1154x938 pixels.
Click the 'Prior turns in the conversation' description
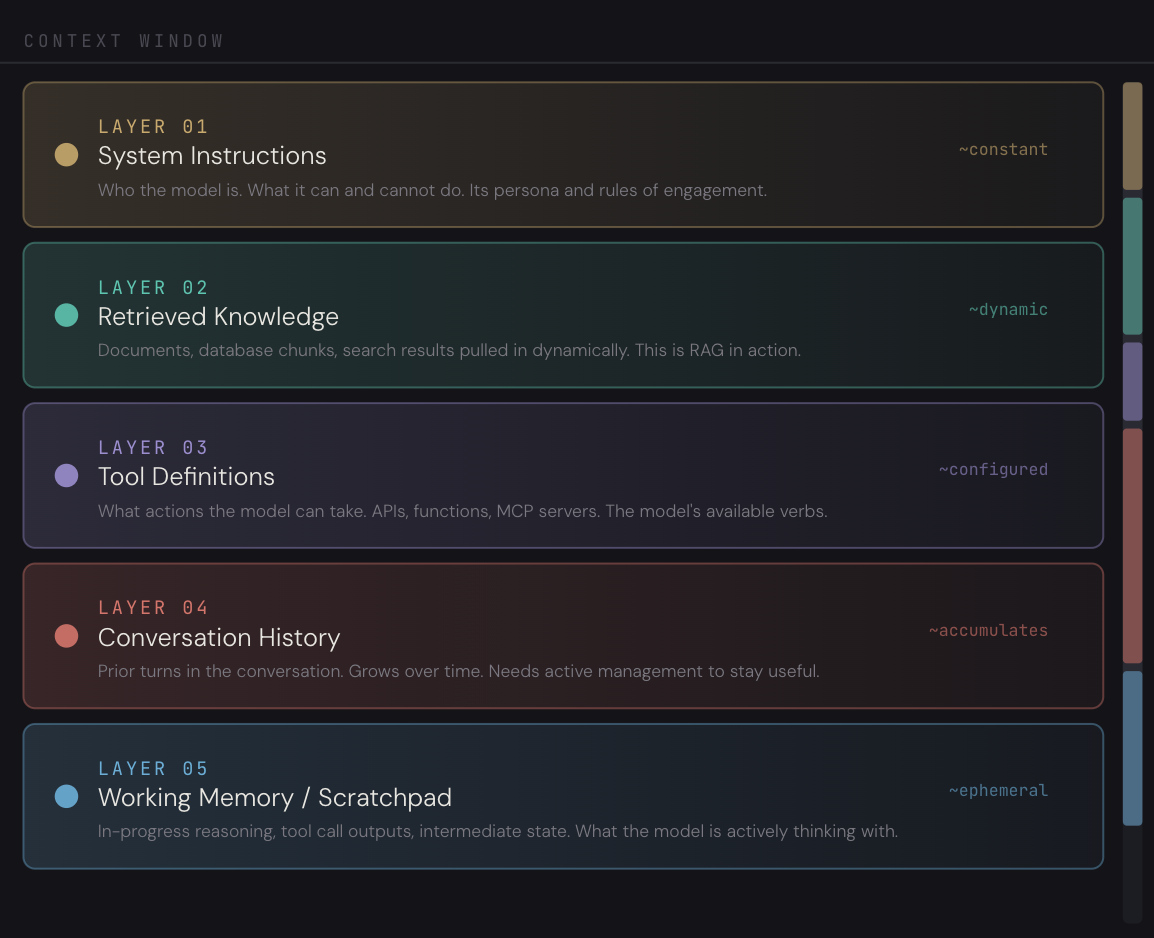459,671
